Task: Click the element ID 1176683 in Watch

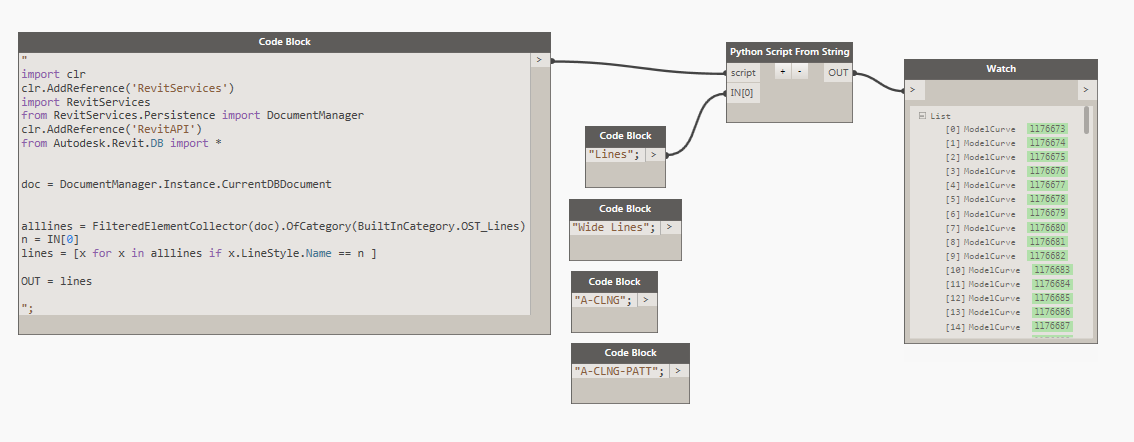Action: (x=1052, y=270)
